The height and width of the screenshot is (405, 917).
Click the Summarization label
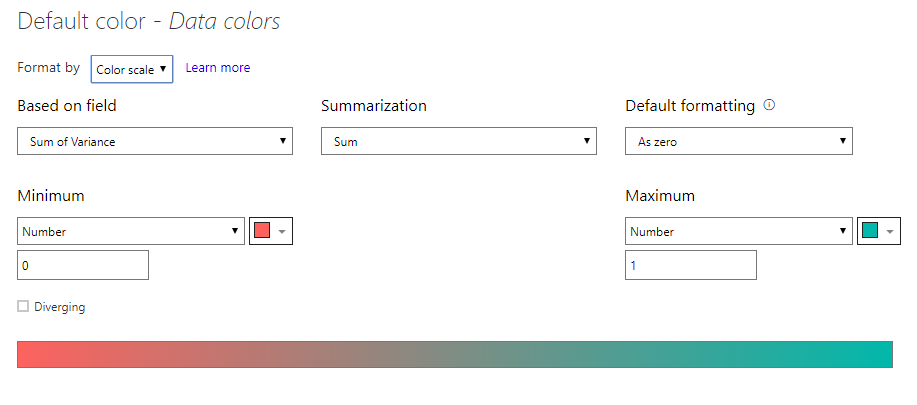coord(374,106)
